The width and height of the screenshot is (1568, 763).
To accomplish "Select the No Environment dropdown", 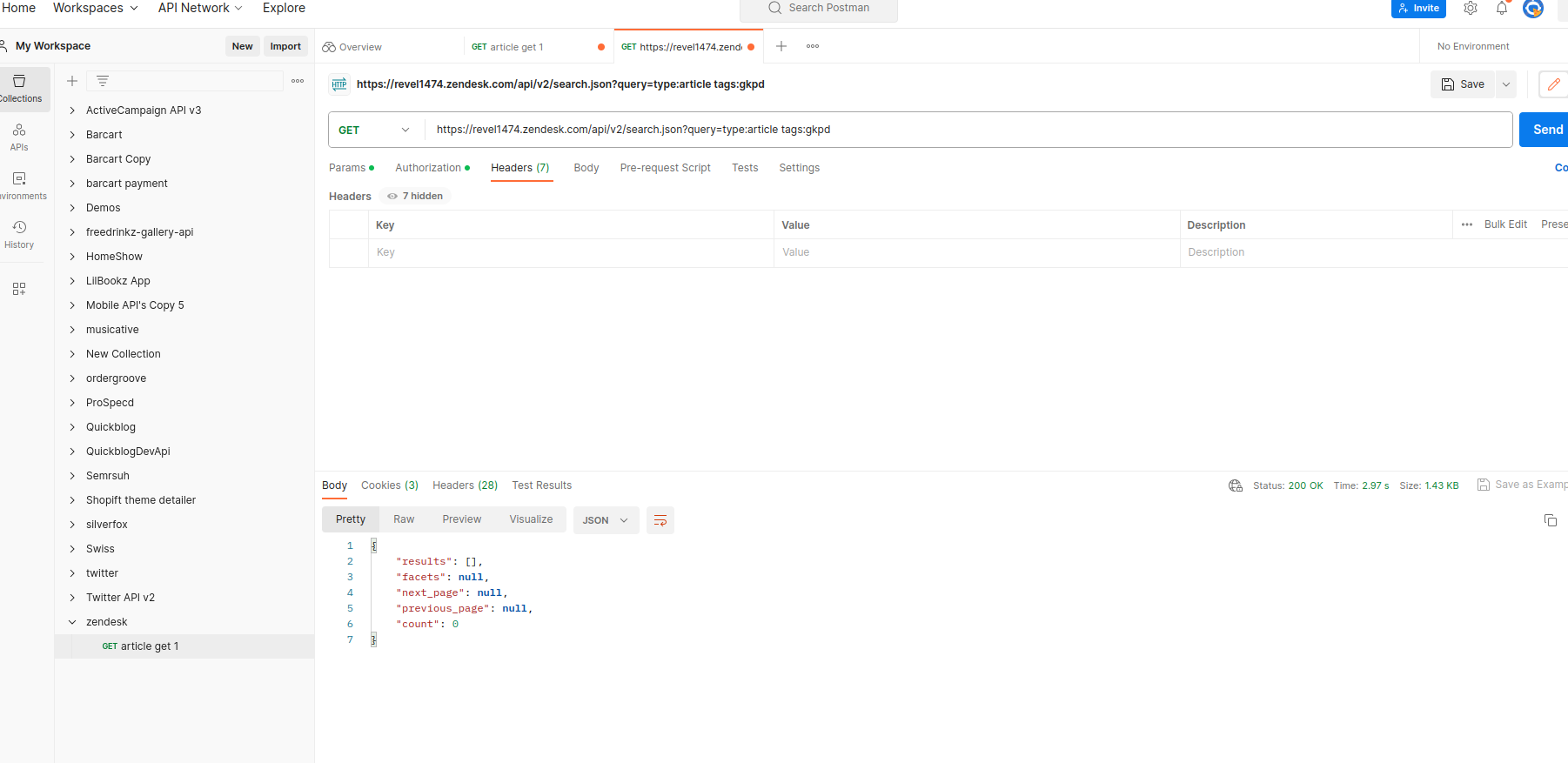I will pyautogui.click(x=1473, y=46).
